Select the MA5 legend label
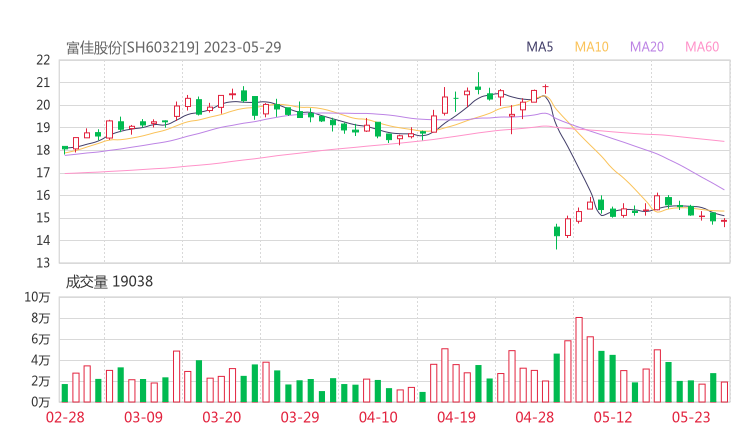Viewport: 740px width, 440px height. point(539,47)
